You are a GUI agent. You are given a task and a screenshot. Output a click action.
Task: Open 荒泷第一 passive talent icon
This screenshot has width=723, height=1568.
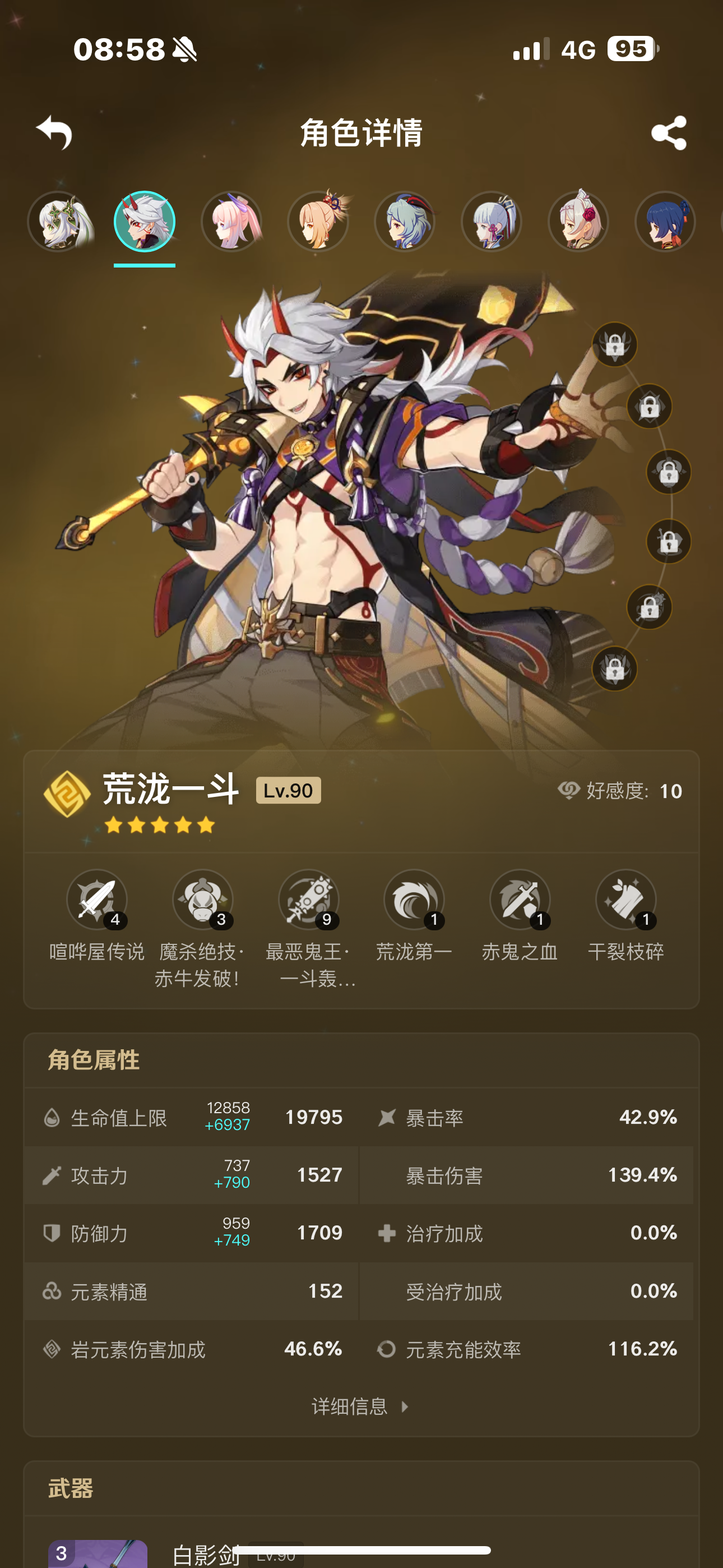[x=414, y=900]
